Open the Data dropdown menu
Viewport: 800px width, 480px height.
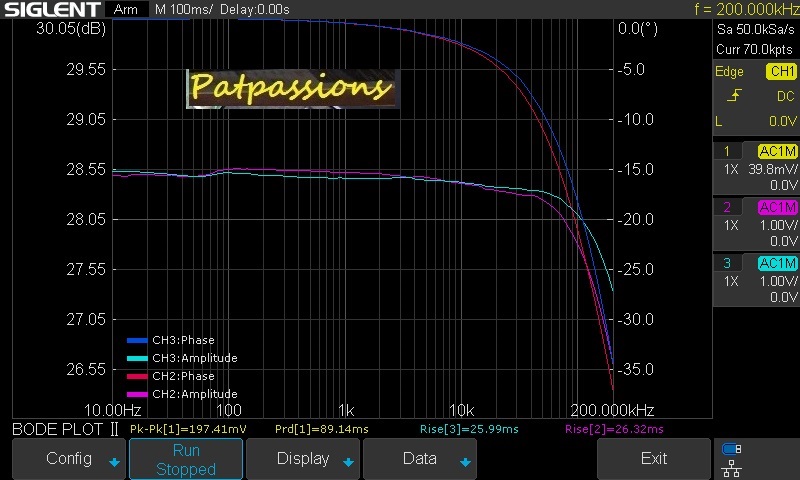point(419,459)
